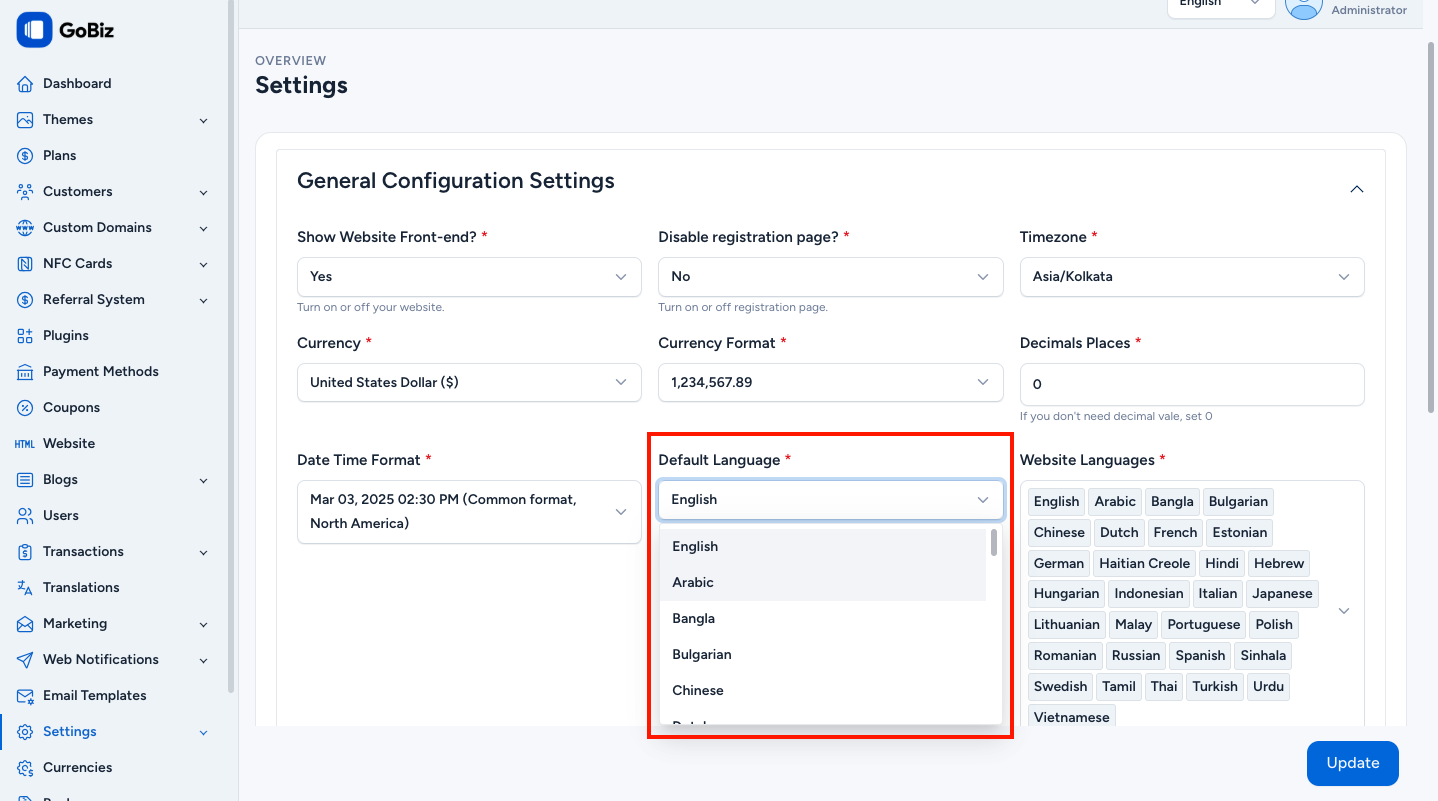Click the GoBiz logo icon
Viewport: 1438px width, 801px height.
pos(34,30)
